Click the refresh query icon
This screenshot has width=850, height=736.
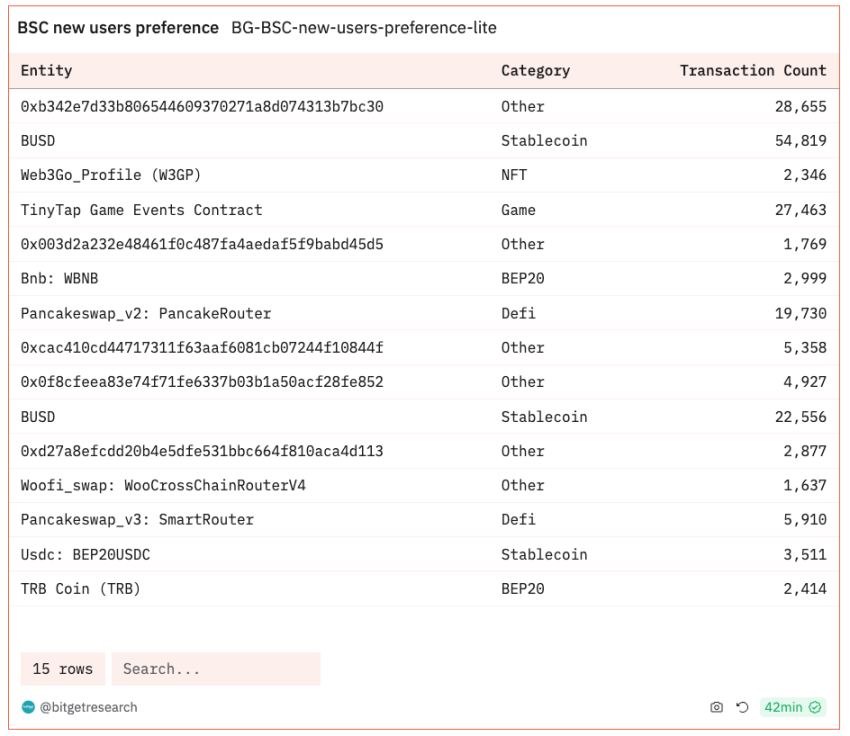(x=742, y=707)
